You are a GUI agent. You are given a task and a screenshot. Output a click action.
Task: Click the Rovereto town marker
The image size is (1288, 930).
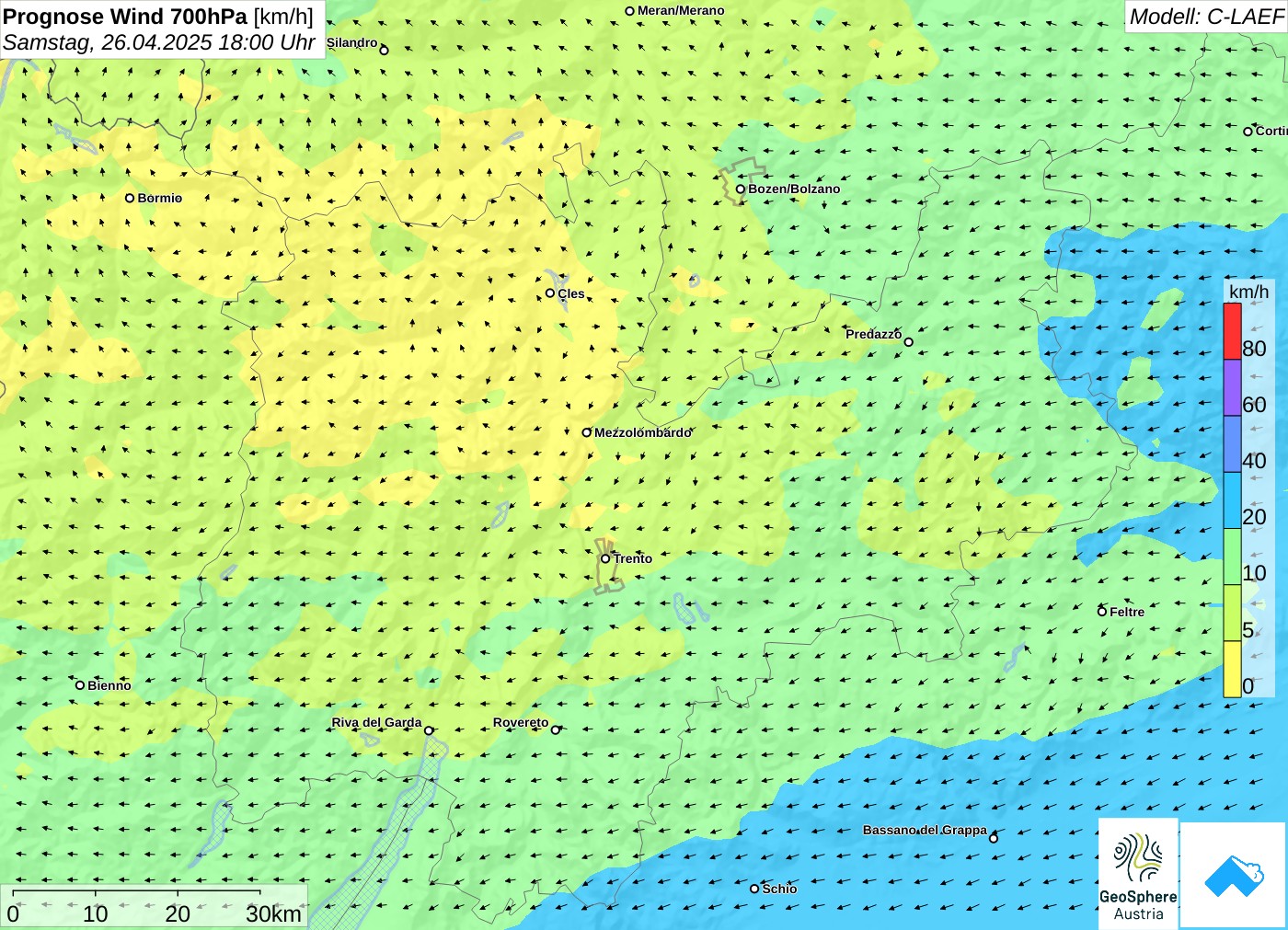(555, 730)
